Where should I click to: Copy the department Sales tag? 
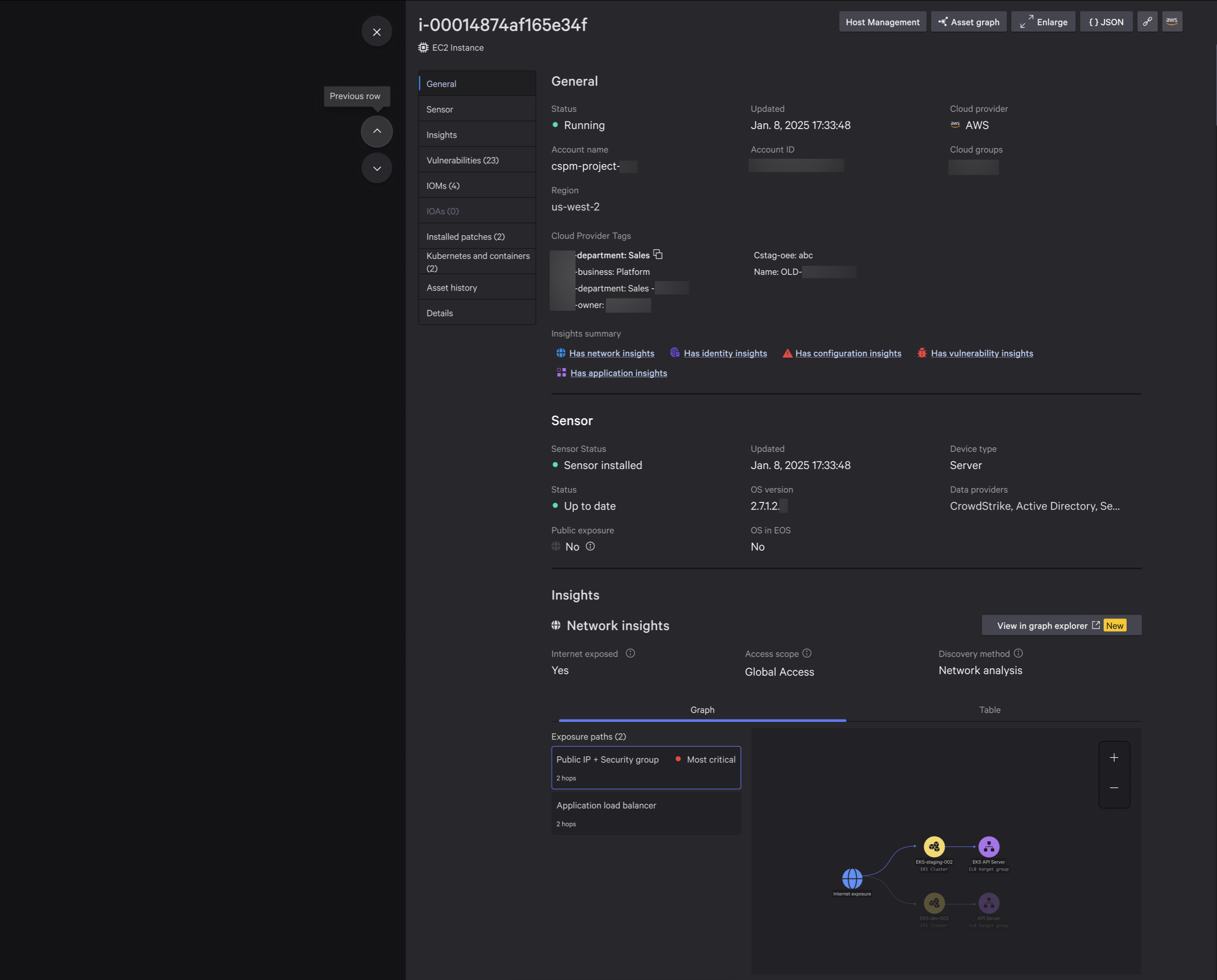pyautogui.click(x=658, y=255)
